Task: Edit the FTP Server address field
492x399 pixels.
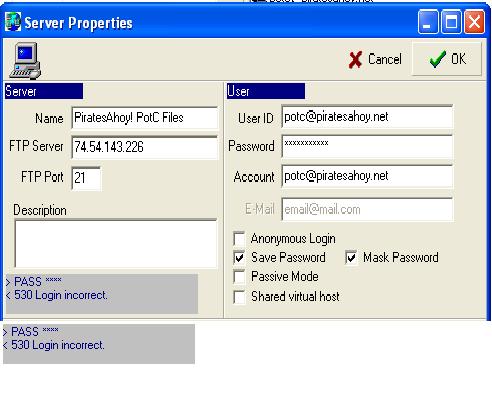Action: [x=144, y=147]
